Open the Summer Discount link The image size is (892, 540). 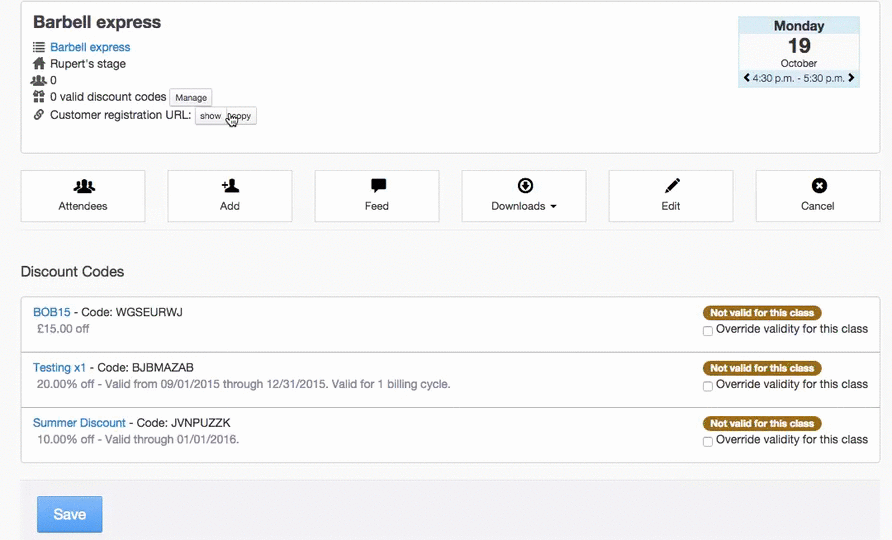pyautogui.click(x=79, y=423)
